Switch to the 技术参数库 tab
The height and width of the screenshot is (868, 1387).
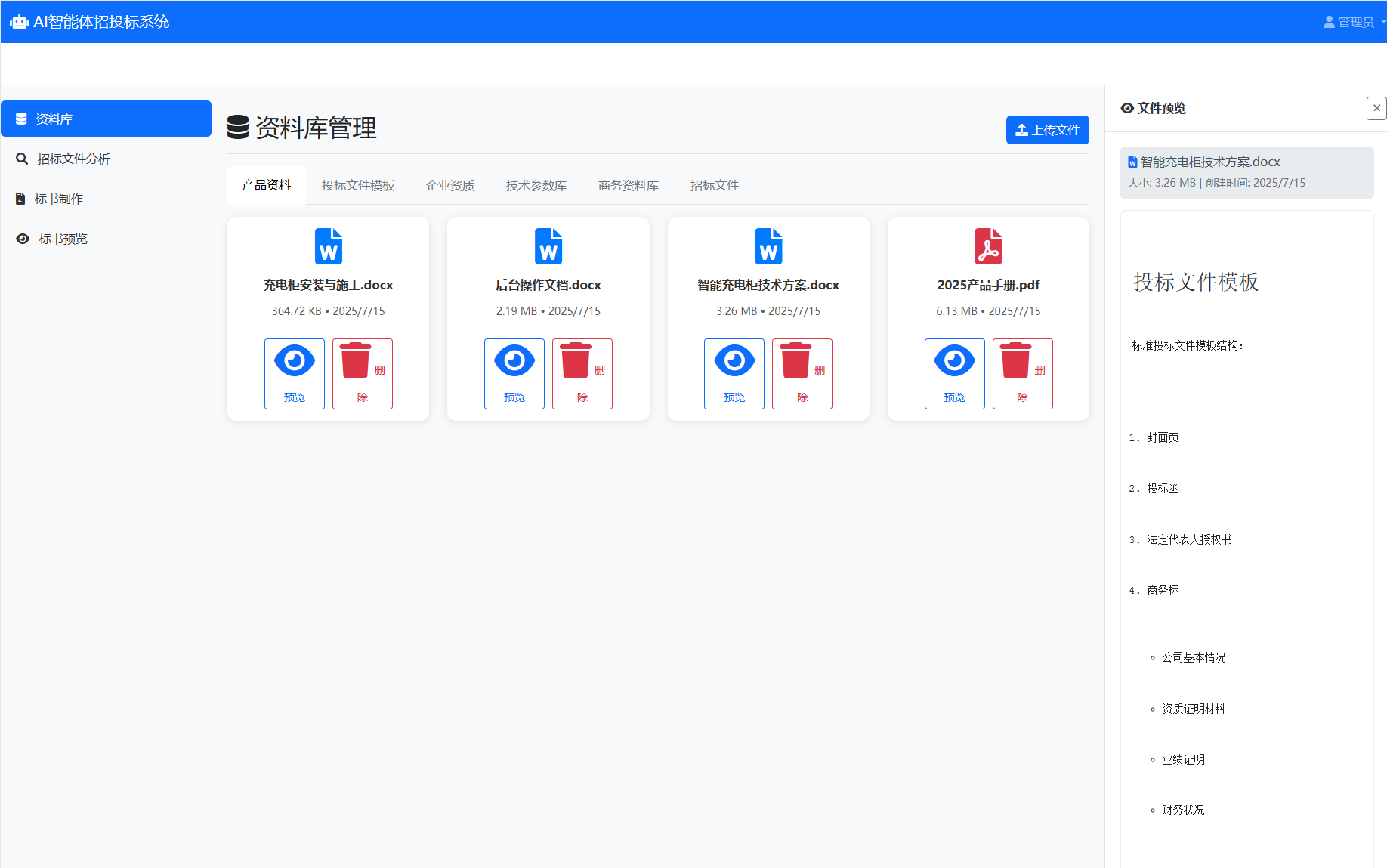coord(536,186)
